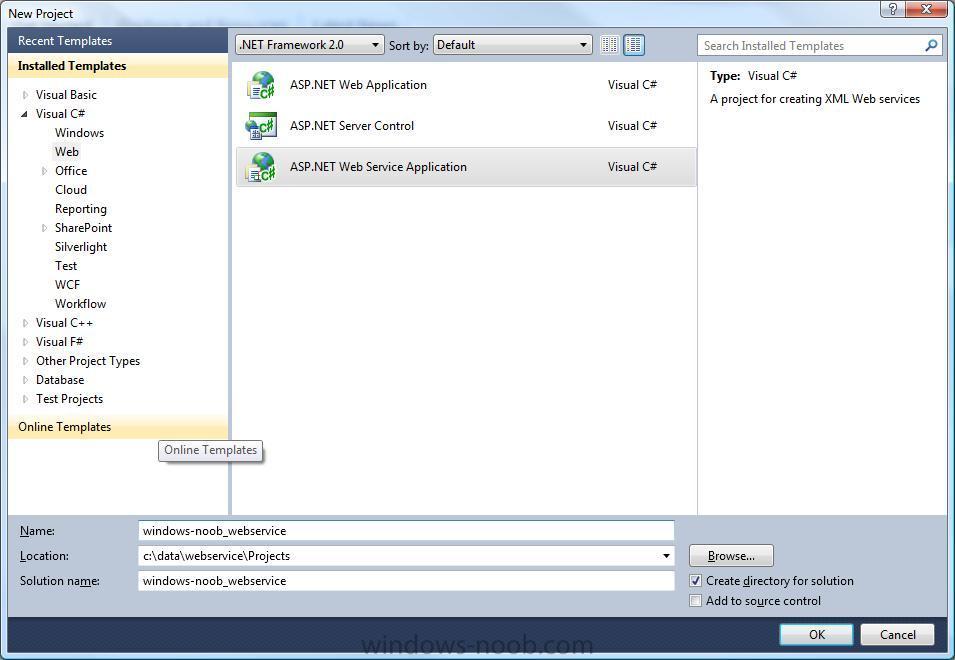The image size is (955, 660).
Task: Switch to small icons view
Action: [x=609, y=45]
